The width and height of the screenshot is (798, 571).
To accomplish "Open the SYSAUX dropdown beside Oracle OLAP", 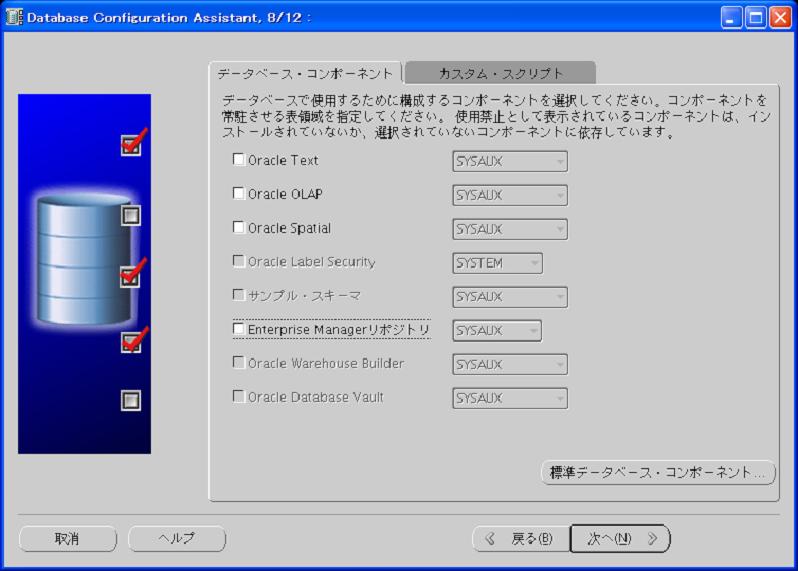I will 510,195.
